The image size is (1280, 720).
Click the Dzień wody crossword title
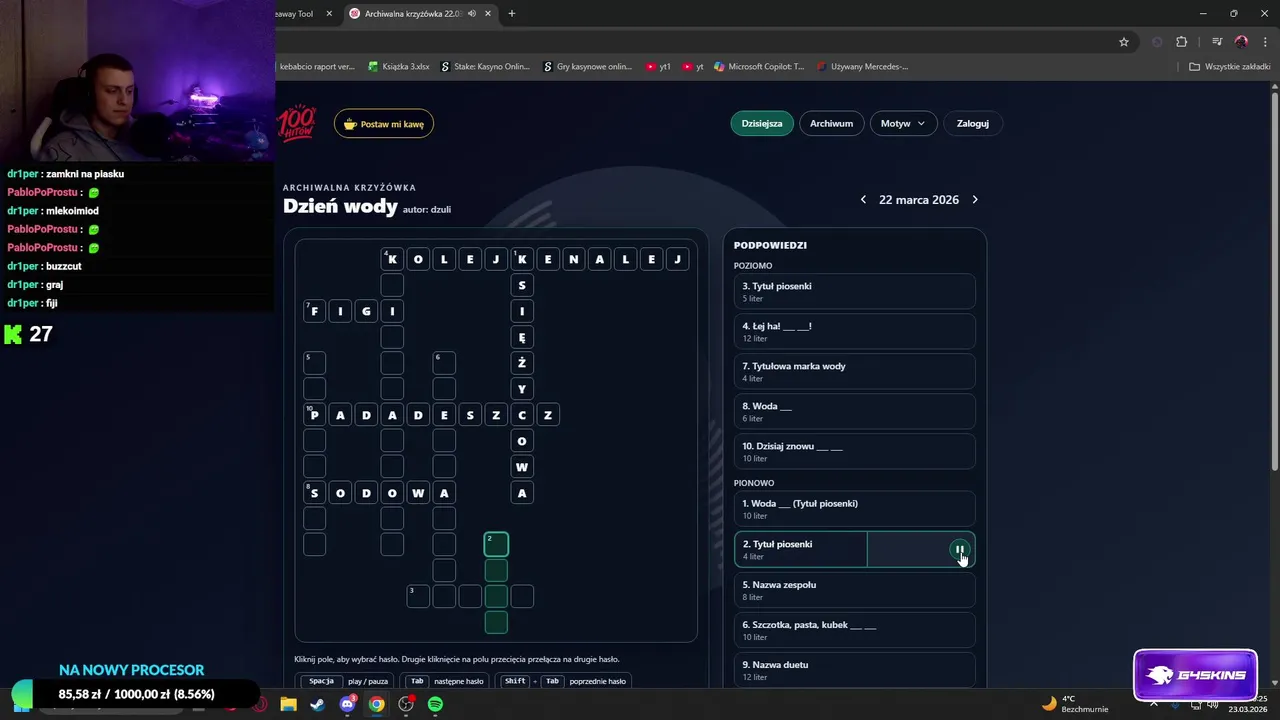(340, 206)
